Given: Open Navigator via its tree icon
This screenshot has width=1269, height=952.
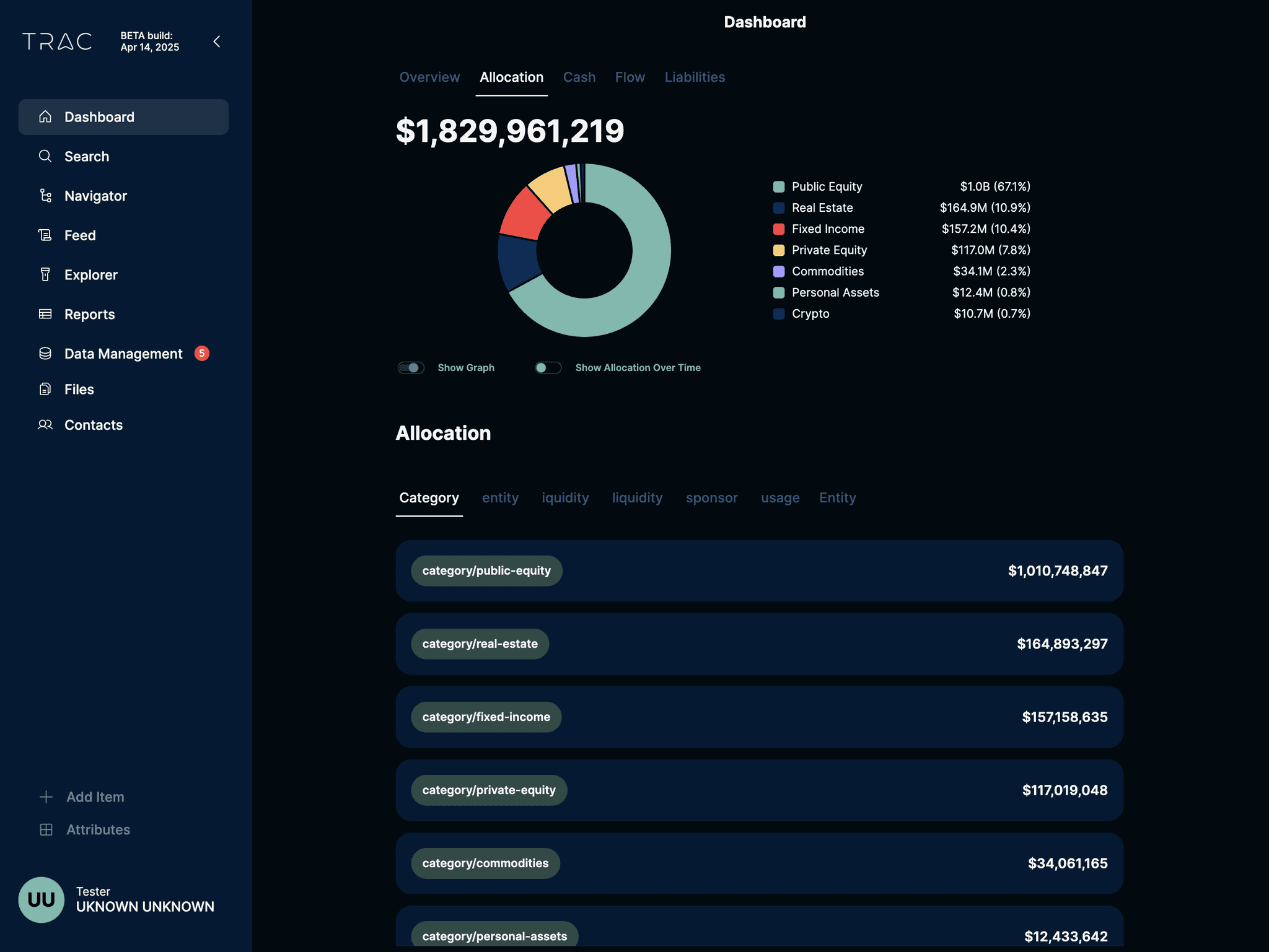Looking at the screenshot, I should coord(45,196).
